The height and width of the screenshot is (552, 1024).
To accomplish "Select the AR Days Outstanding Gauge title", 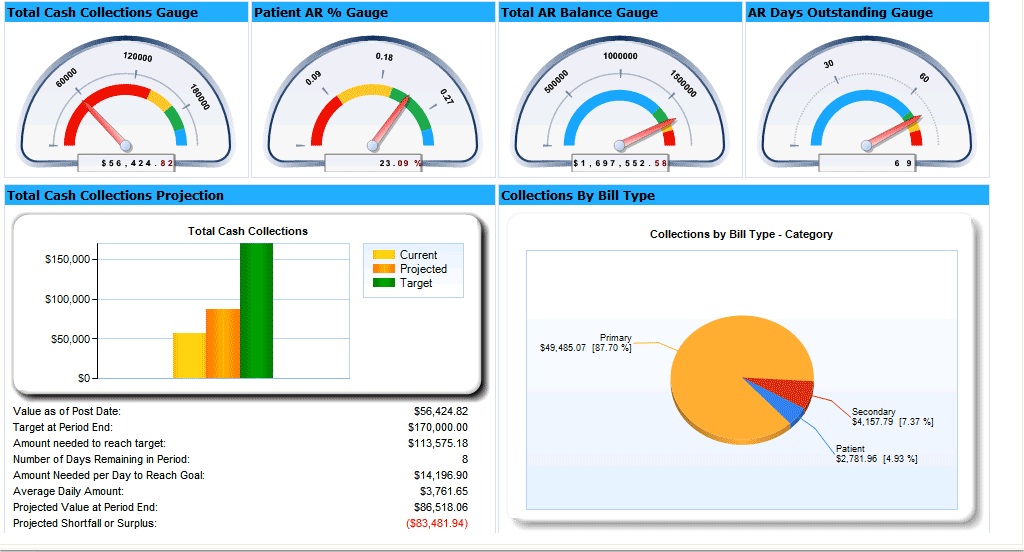I will pyautogui.click(x=840, y=13).
